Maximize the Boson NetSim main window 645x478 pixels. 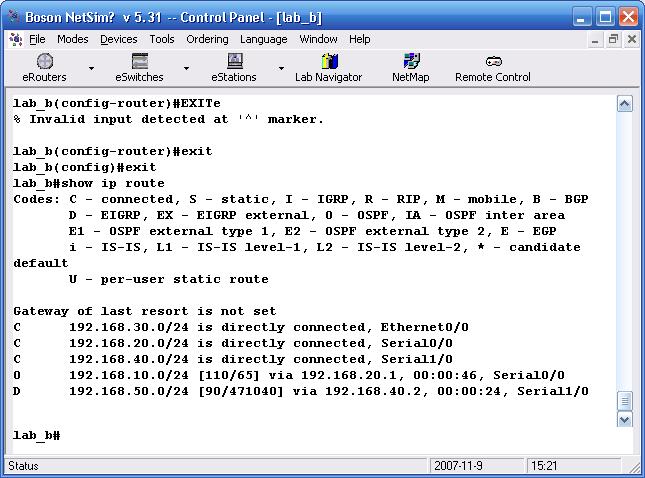[x=605, y=17]
